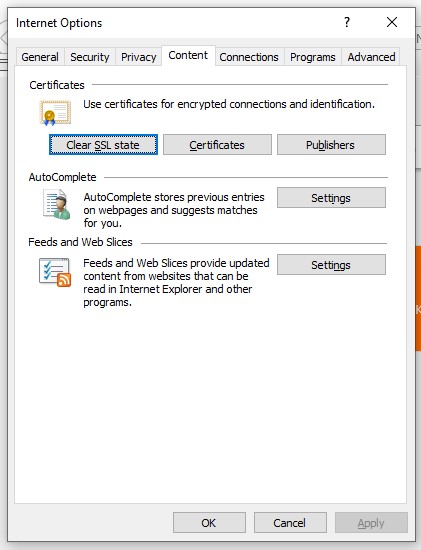Confirm with the OK button
Viewport: 421px width, 550px height.
tap(209, 523)
